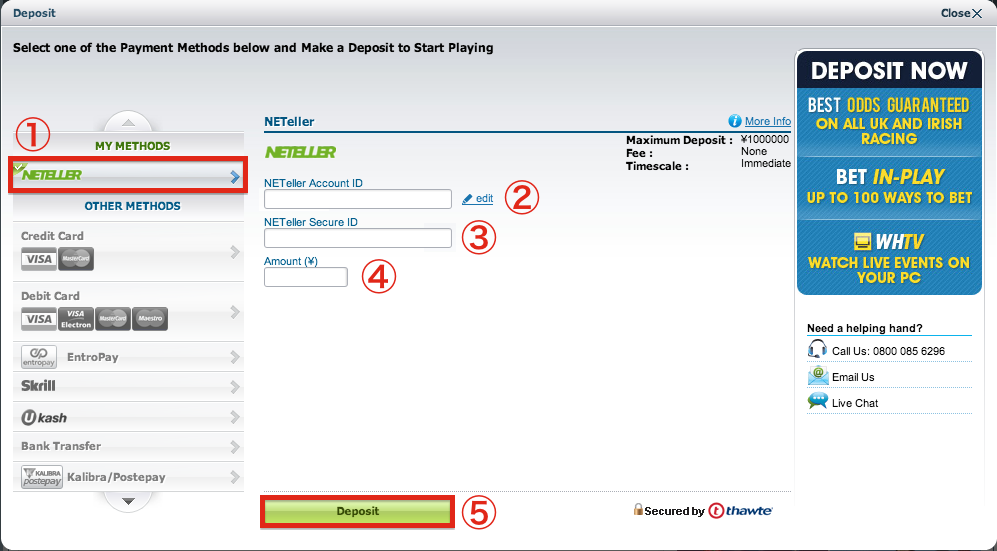The height and width of the screenshot is (551, 997).
Task: Click the padlock icon near Secured by
Action: click(x=638, y=509)
